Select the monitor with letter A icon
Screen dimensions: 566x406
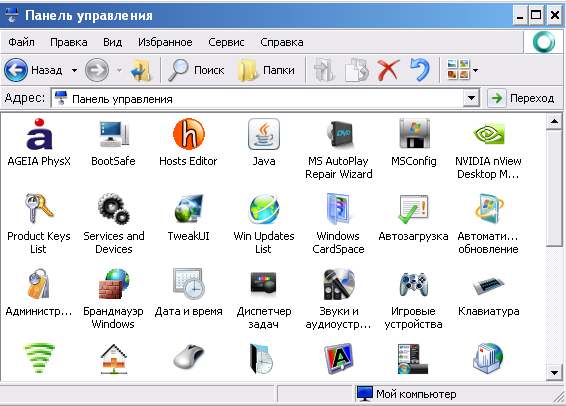click(339, 359)
